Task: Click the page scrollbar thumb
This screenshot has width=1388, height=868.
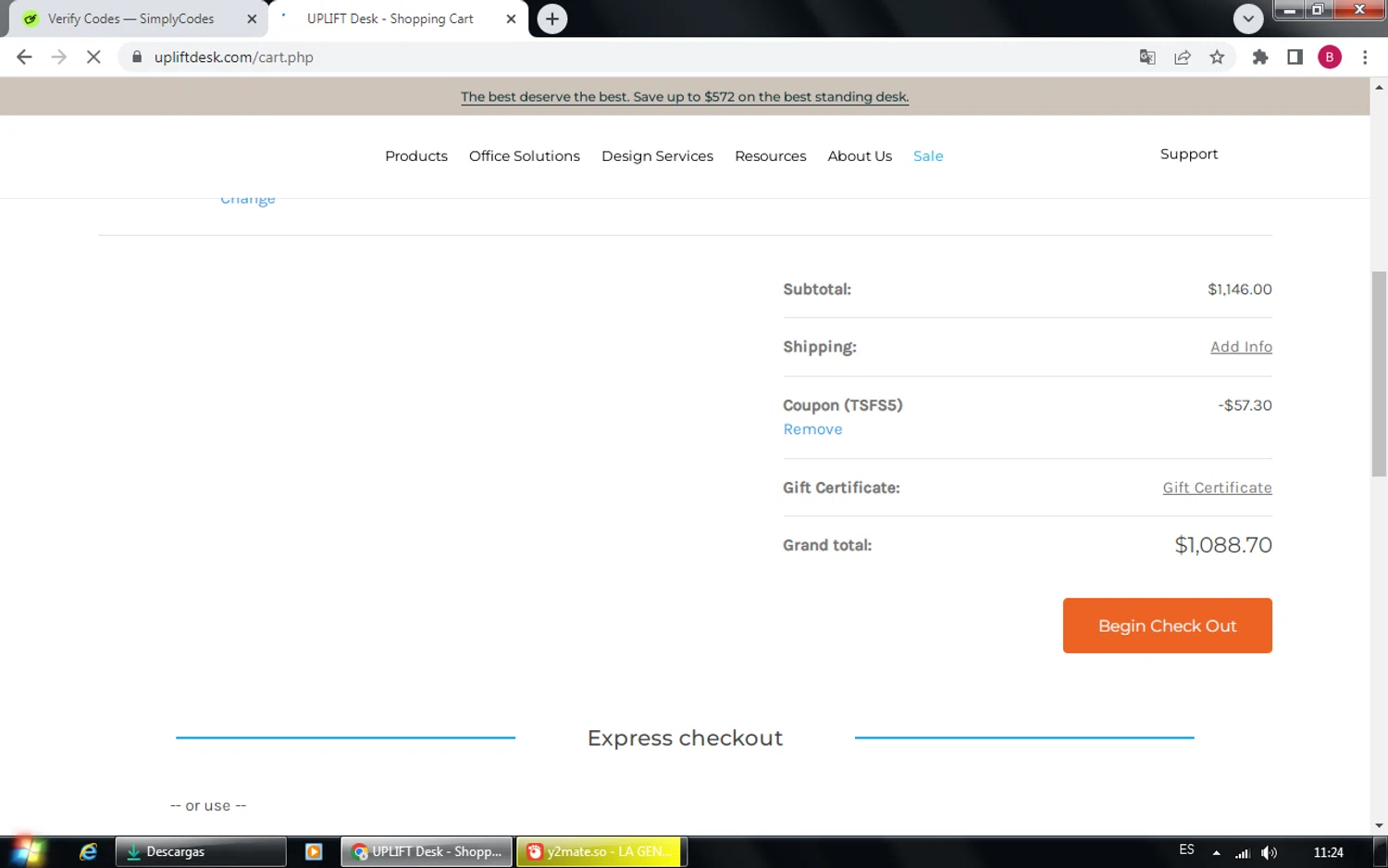Action: tap(1379, 373)
